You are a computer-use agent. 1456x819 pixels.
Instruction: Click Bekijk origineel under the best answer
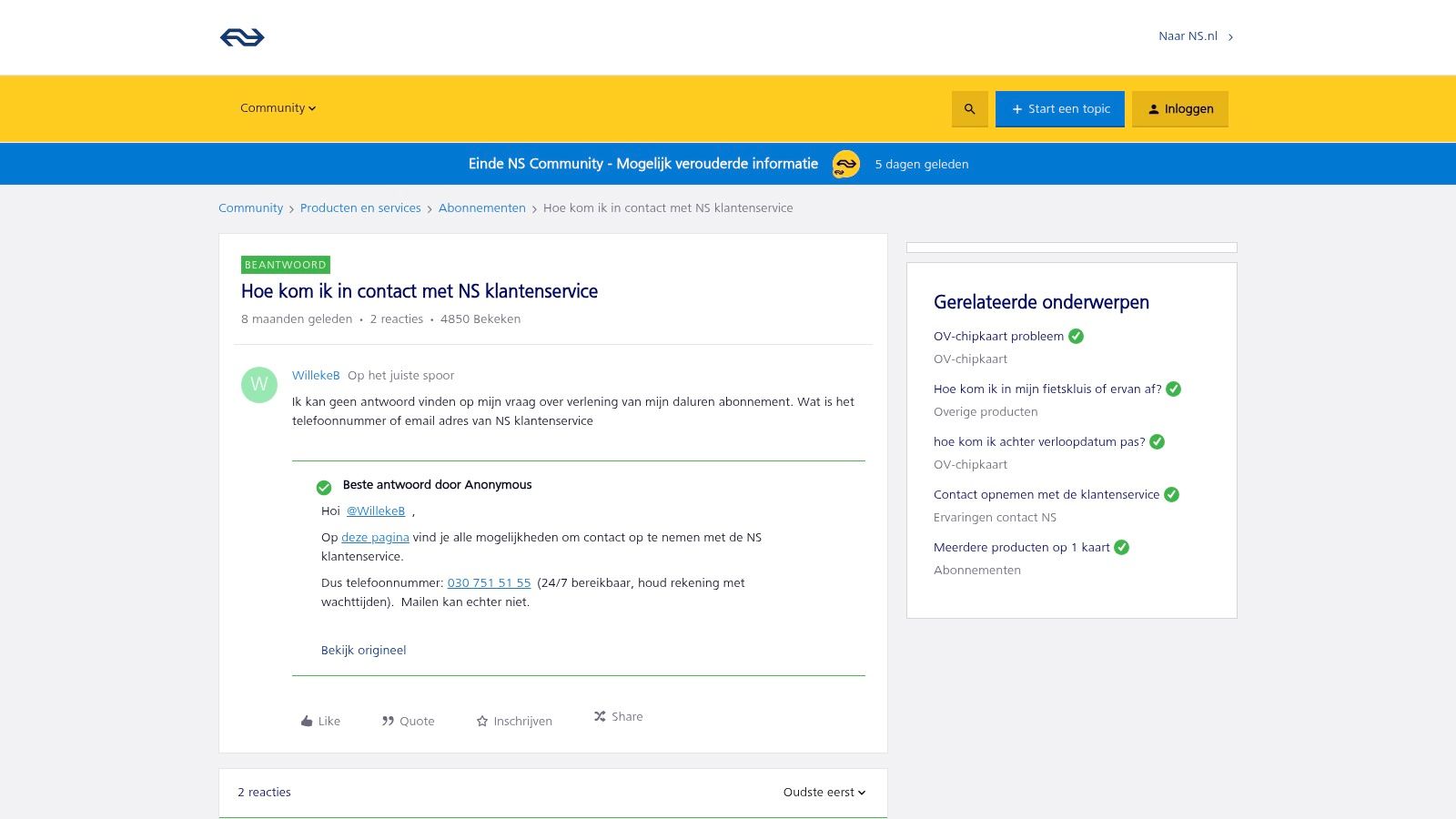pyautogui.click(x=363, y=651)
